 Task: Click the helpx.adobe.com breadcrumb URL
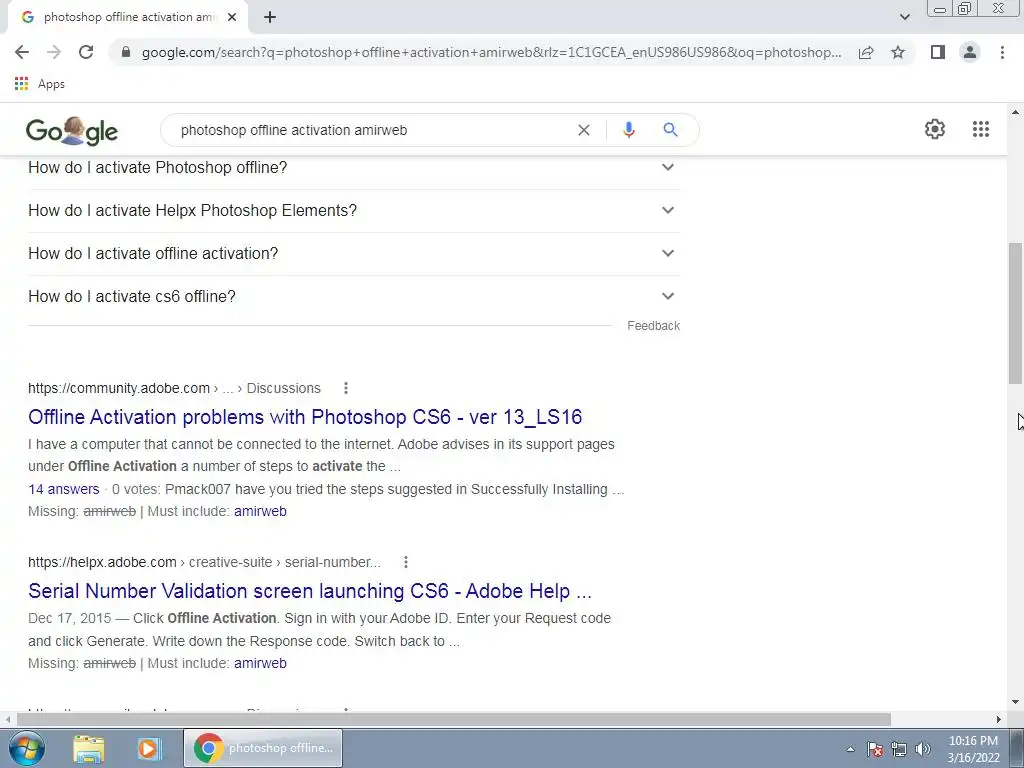pyautogui.click(x=204, y=562)
